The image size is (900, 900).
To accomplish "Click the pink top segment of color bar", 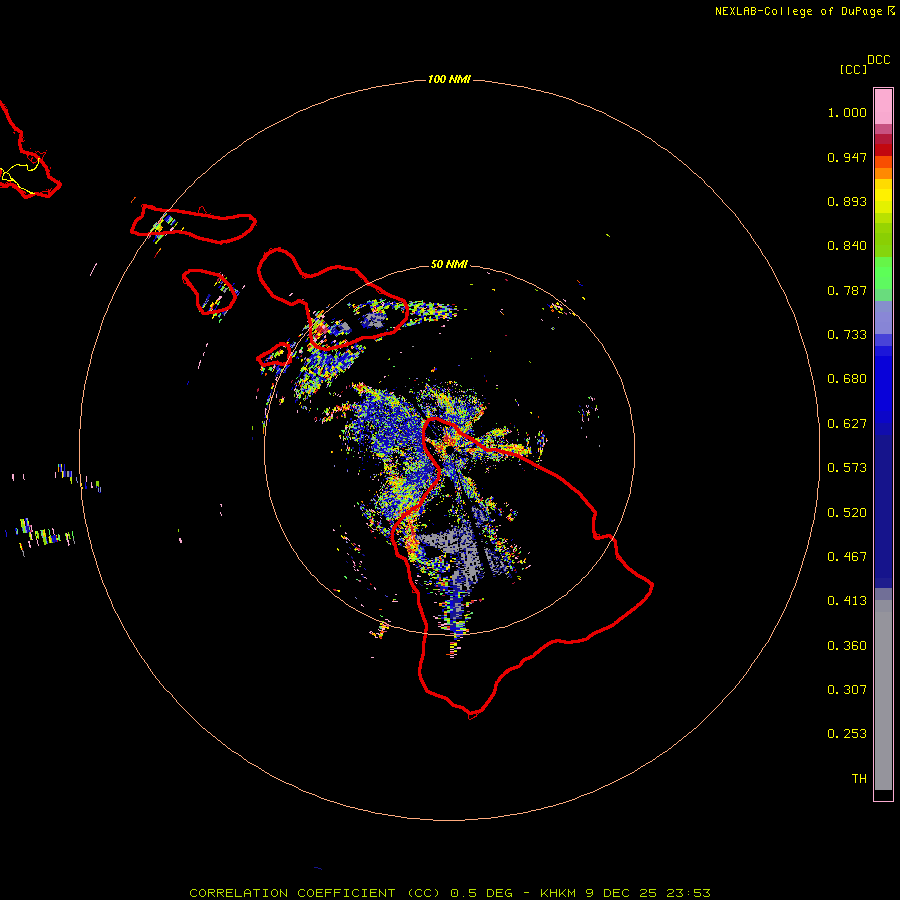I will (x=883, y=106).
